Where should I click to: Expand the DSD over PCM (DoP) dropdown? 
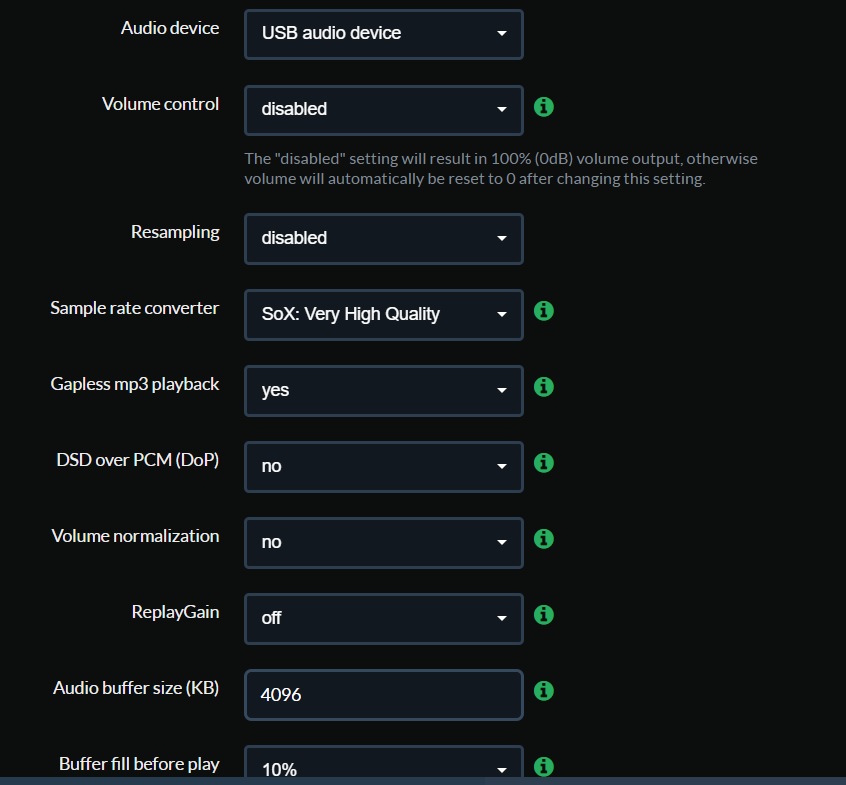pyautogui.click(x=384, y=467)
